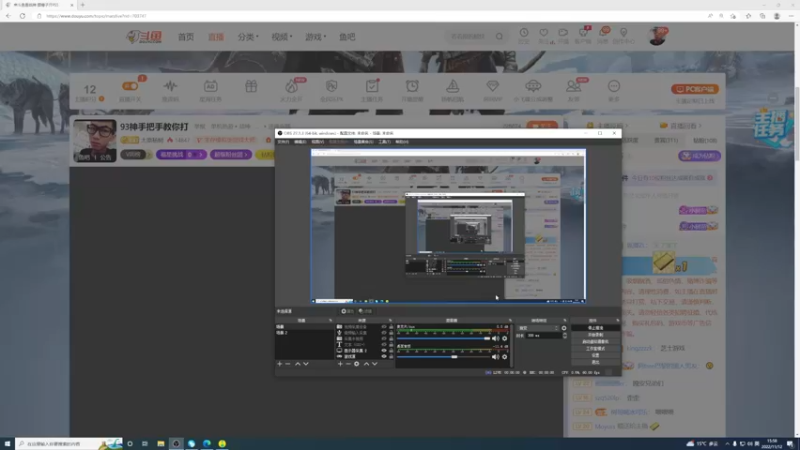Open the diamond VIP icon in Douyu toolbar

point(492,86)
